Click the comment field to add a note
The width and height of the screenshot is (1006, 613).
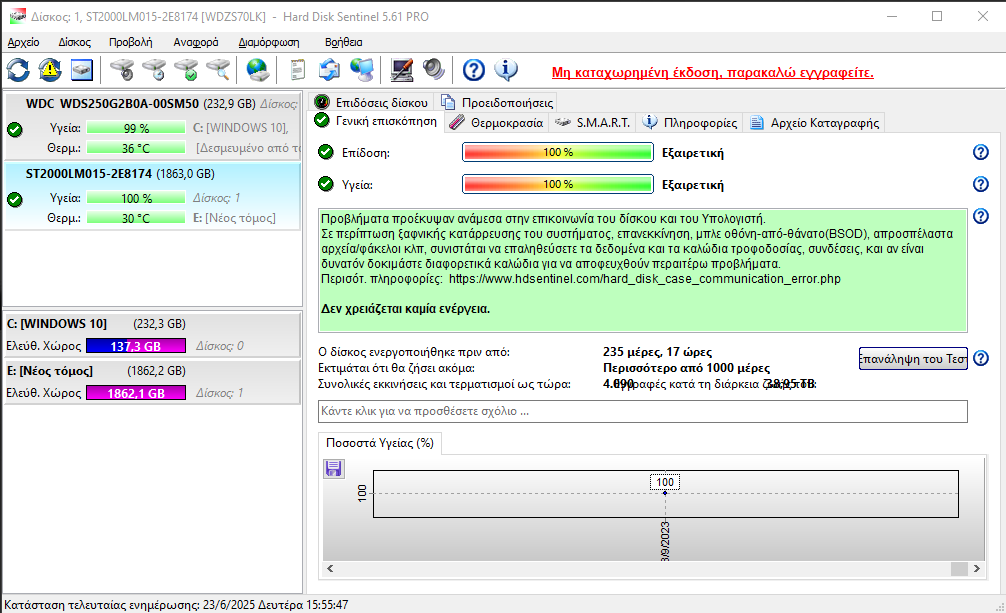pos(642,411)
